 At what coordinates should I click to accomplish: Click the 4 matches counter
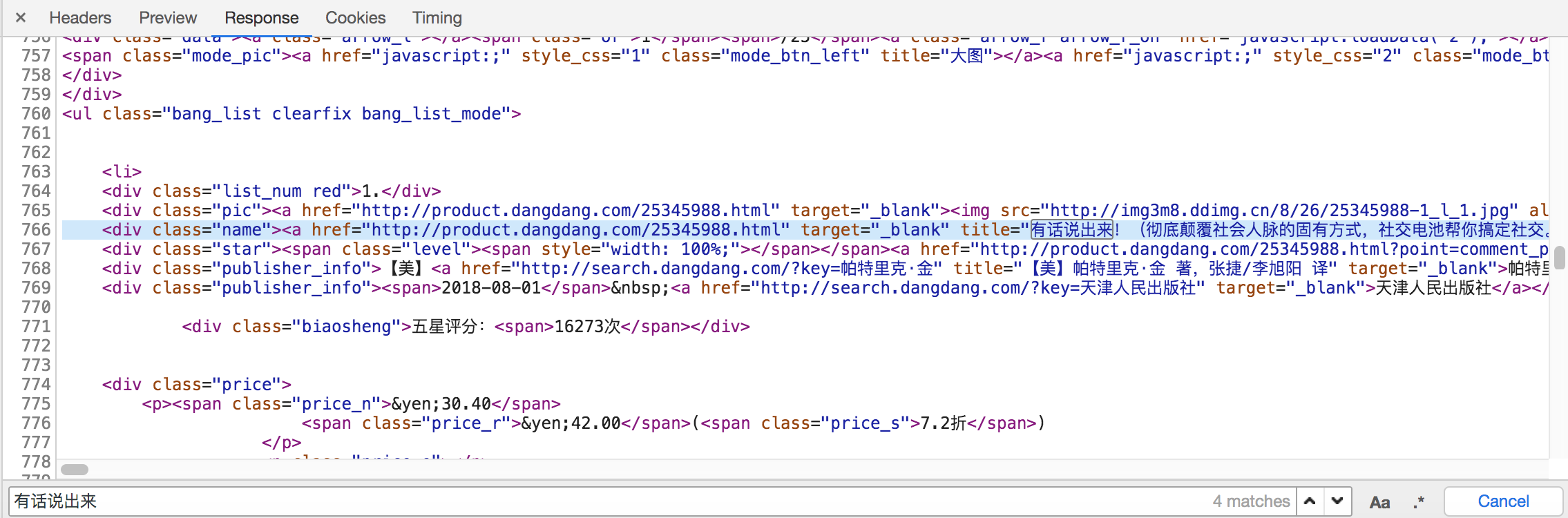click(x=1251, y=501)
